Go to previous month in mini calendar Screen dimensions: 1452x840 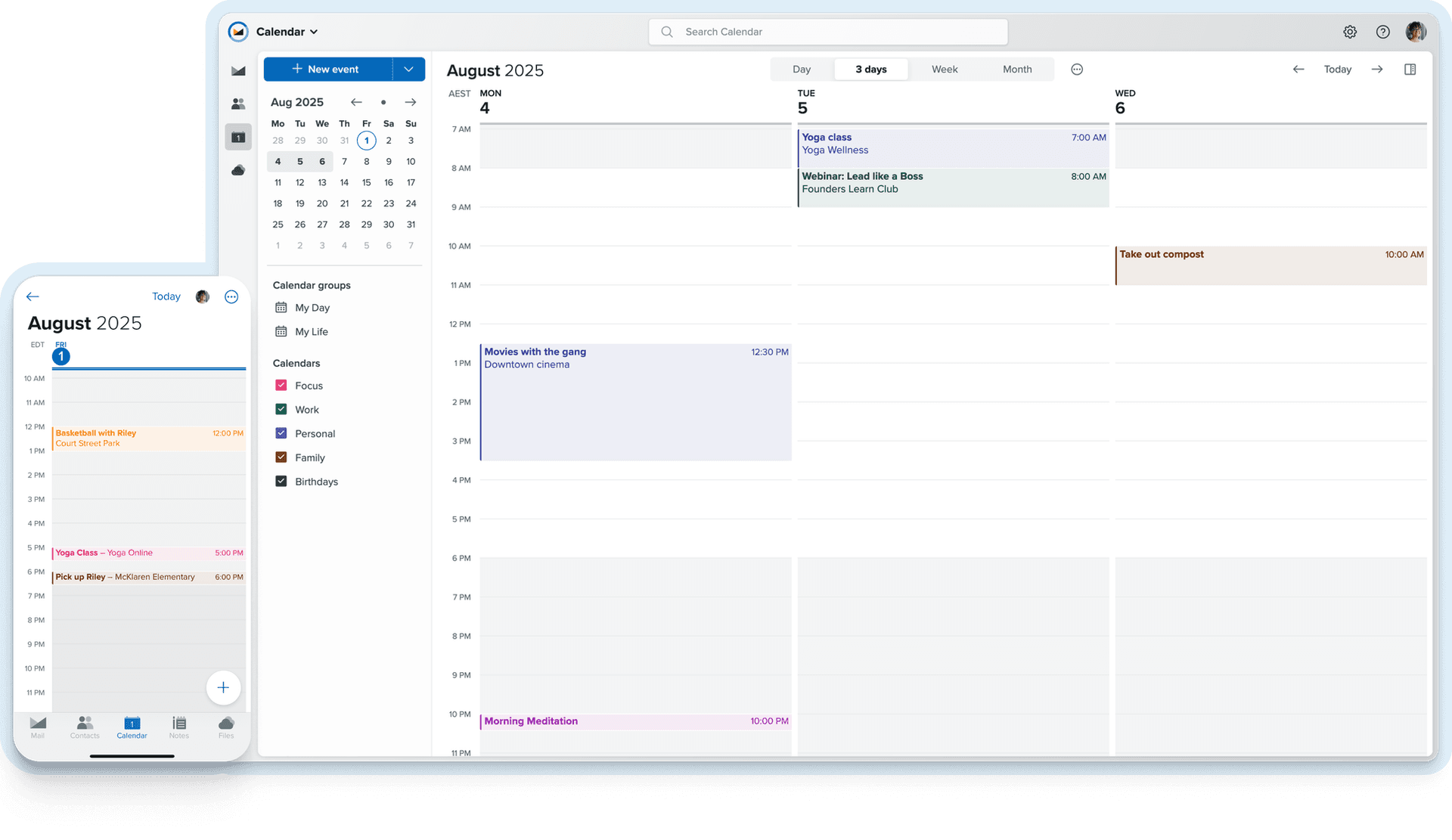(356, 102)
